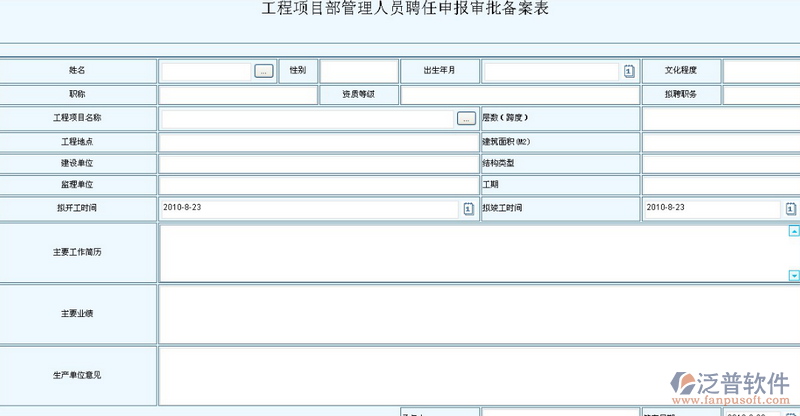
Task: Open calendar picker for 出生年月
Action: click(x=630, y=72)
